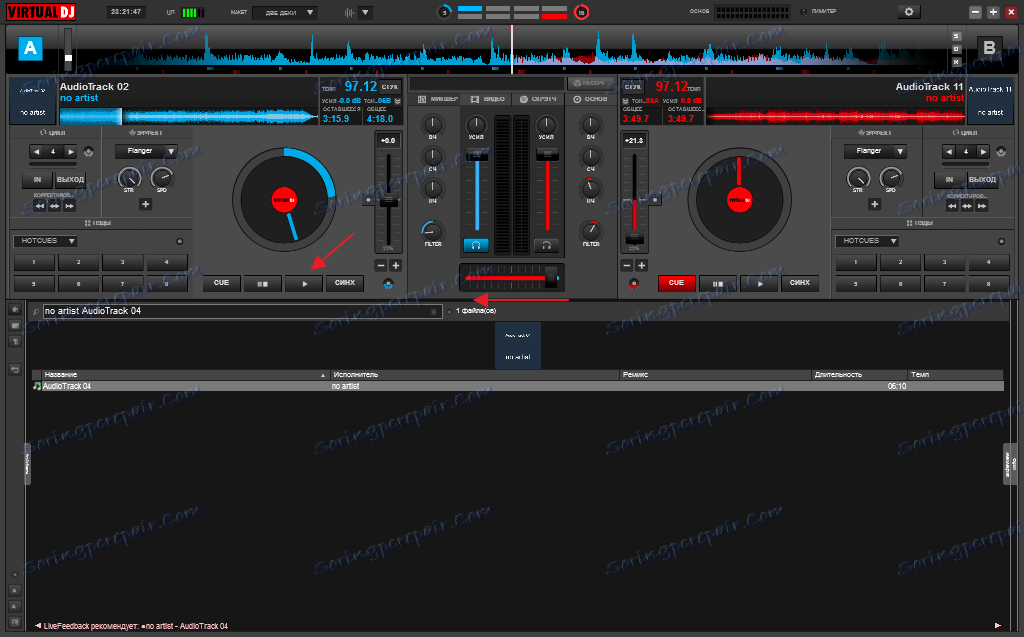Click the СИНХ sync button on deck A
The width and height of the screenshot is (1024, 637).
tap(345, 283)
